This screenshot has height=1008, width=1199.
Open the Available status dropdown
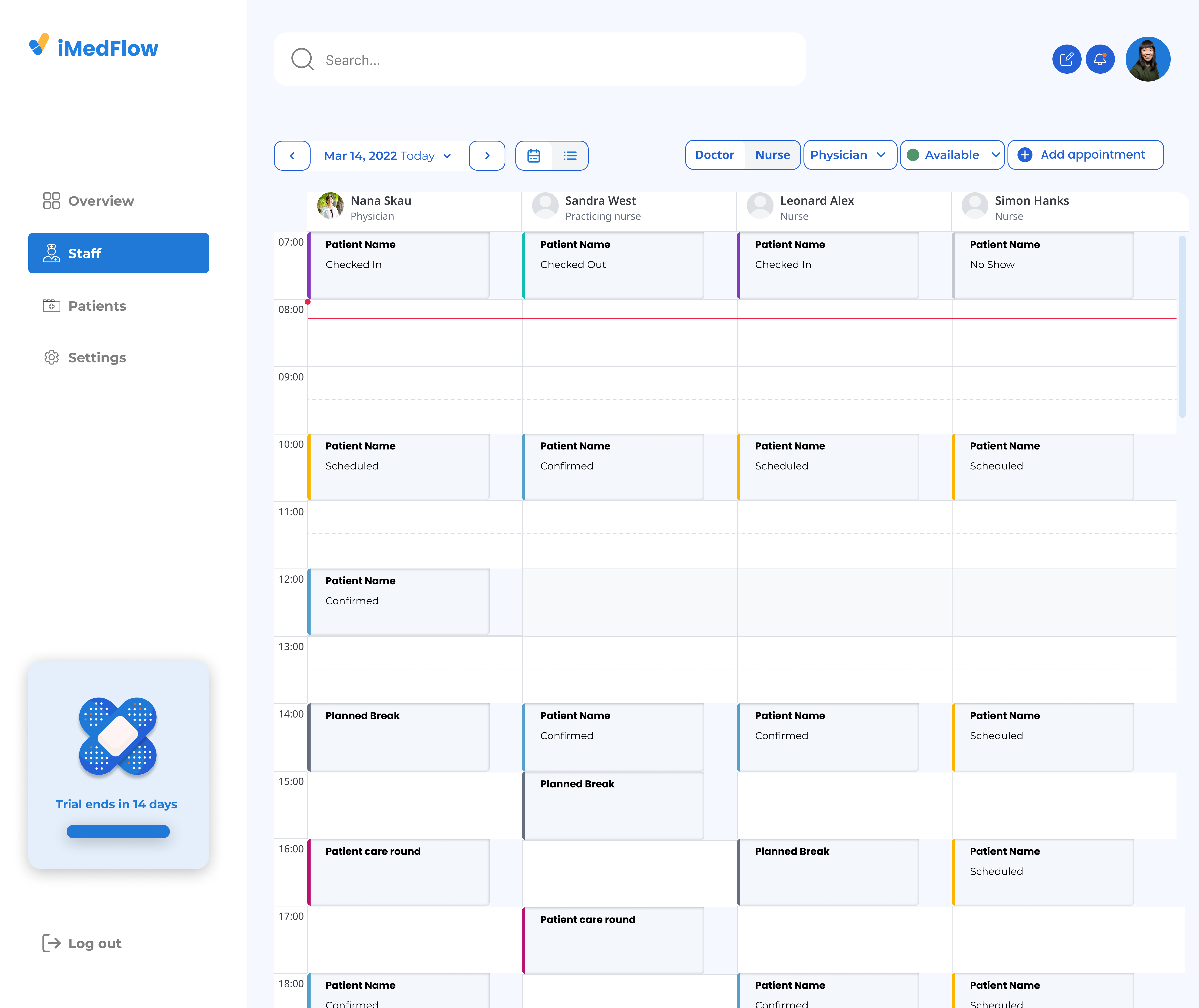[952, 155]
